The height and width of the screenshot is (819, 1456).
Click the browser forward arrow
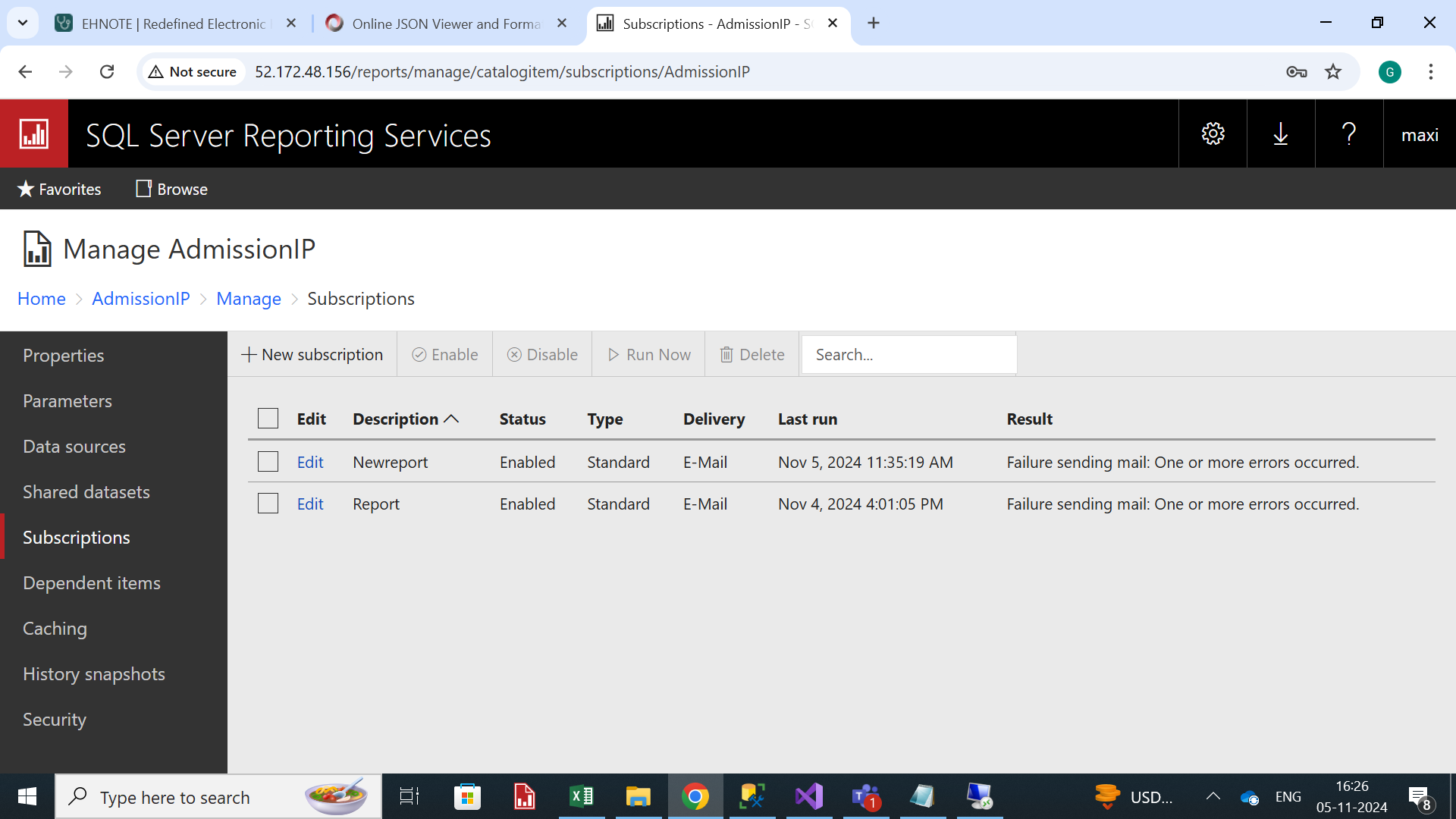(66, 71)
